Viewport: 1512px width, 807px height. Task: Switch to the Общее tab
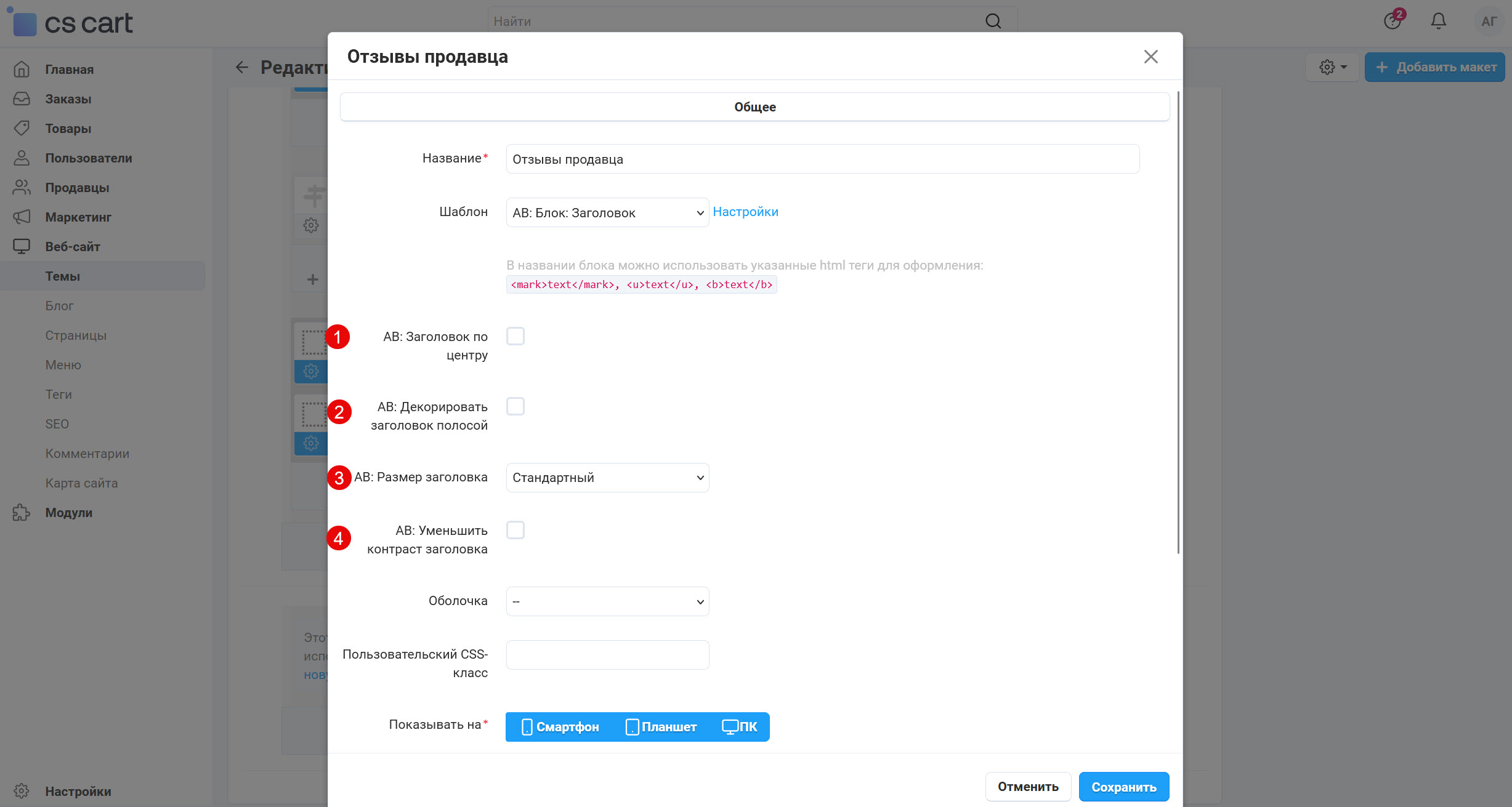click(754, 106)
